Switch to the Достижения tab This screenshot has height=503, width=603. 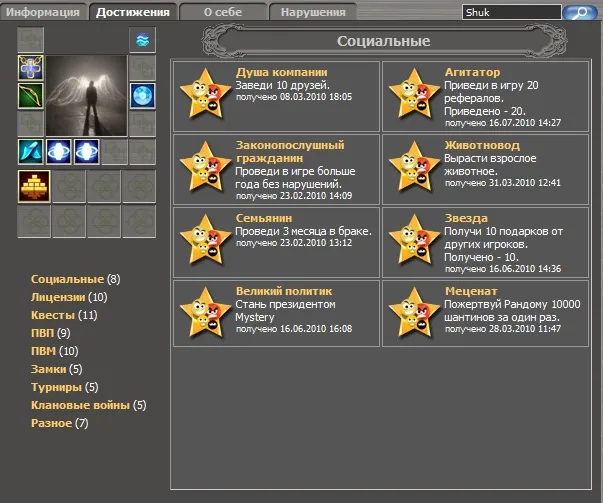pyautogui.click(x=133, y=12)
